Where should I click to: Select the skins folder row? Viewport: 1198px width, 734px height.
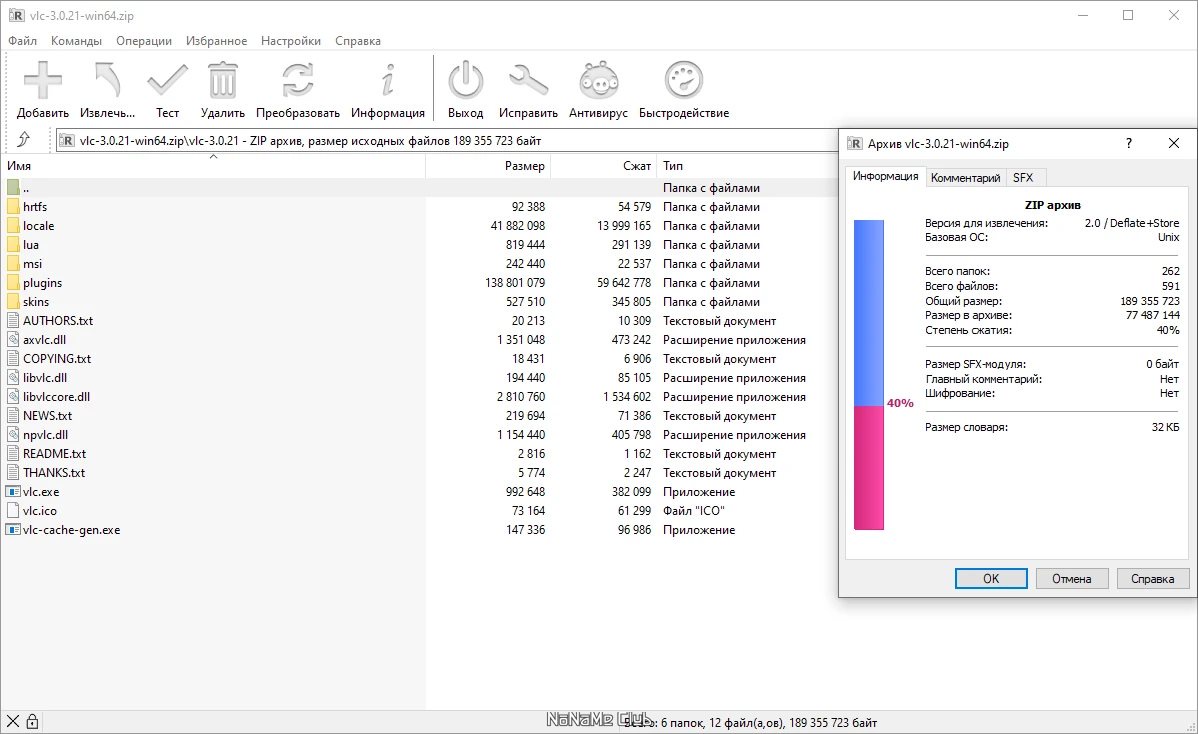[419, 302]
